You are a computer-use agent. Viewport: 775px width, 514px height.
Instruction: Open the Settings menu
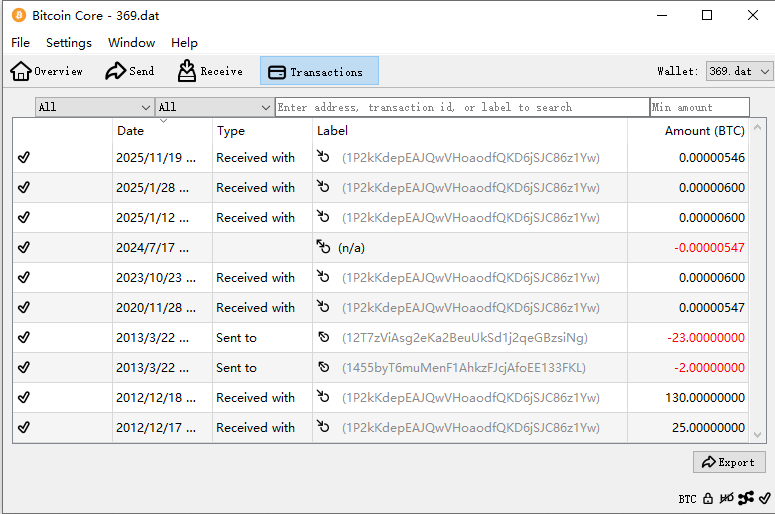(x=68, y=43)
